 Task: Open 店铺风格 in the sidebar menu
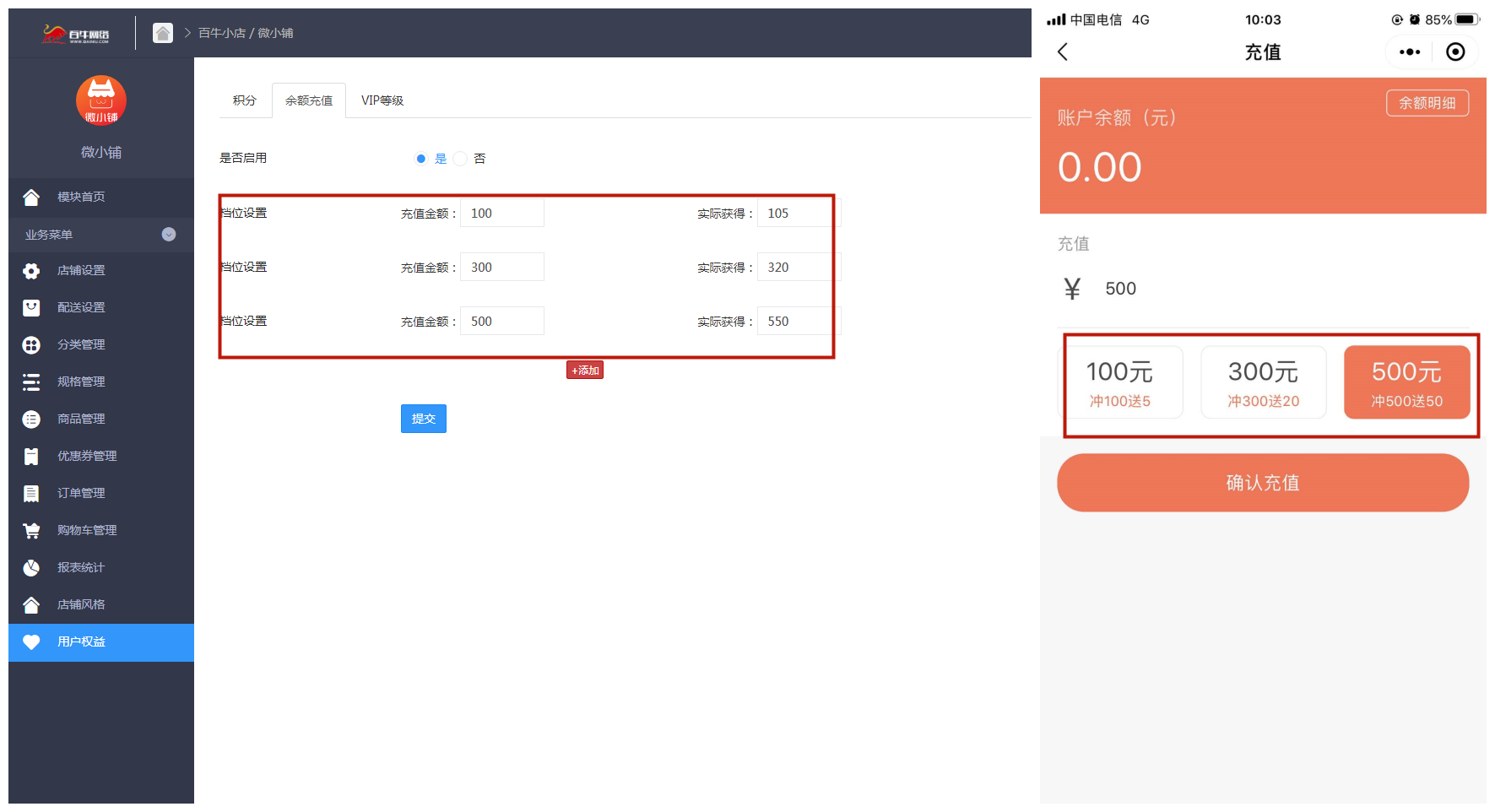101,604
